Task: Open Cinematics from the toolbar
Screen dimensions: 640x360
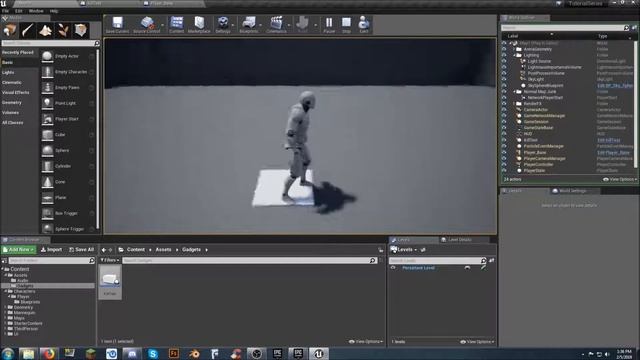Action: coord(276,24)
